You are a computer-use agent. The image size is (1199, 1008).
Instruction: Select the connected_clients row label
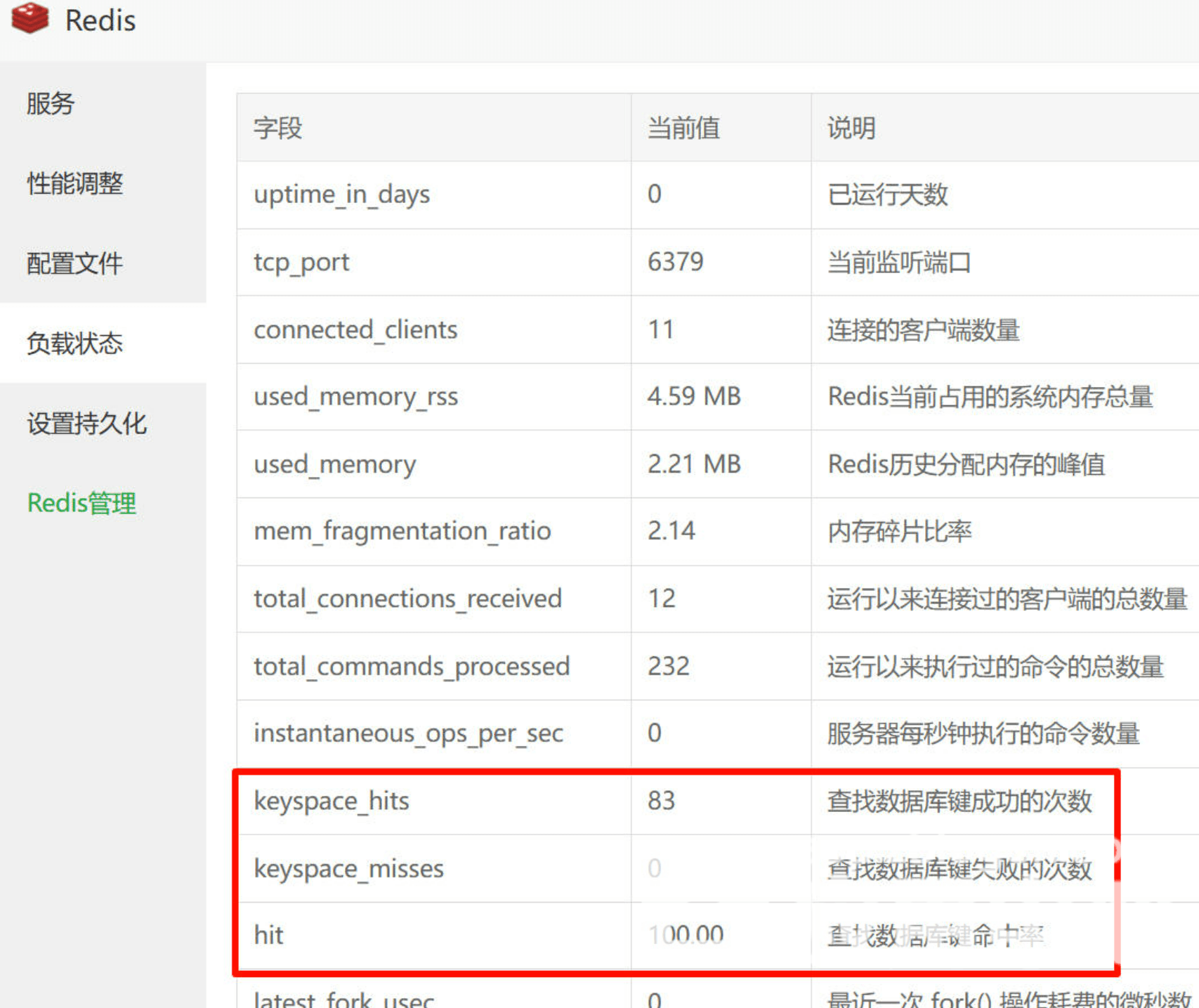pos(355,329)
